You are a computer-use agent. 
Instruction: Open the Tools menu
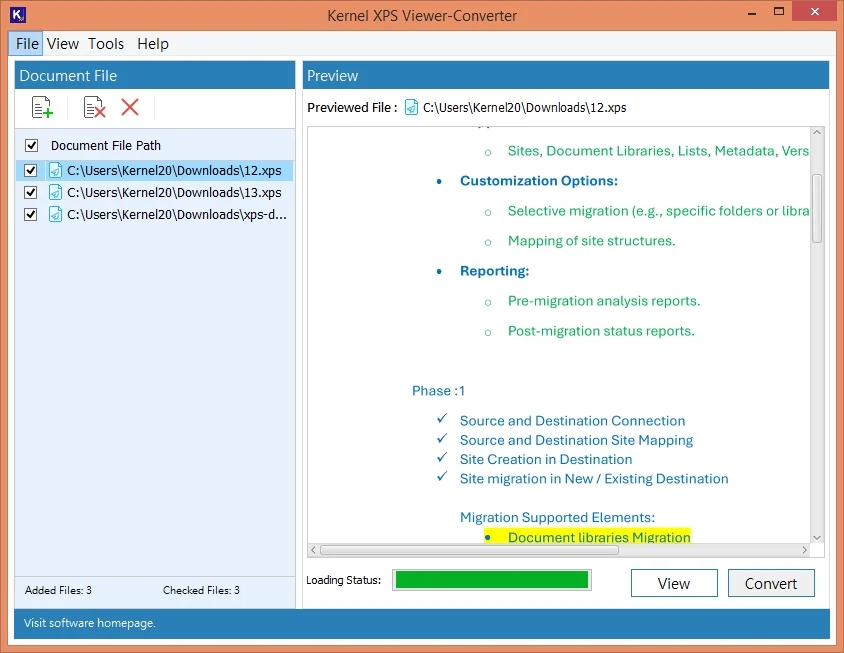pyautogui.click(x=106, y=44)
